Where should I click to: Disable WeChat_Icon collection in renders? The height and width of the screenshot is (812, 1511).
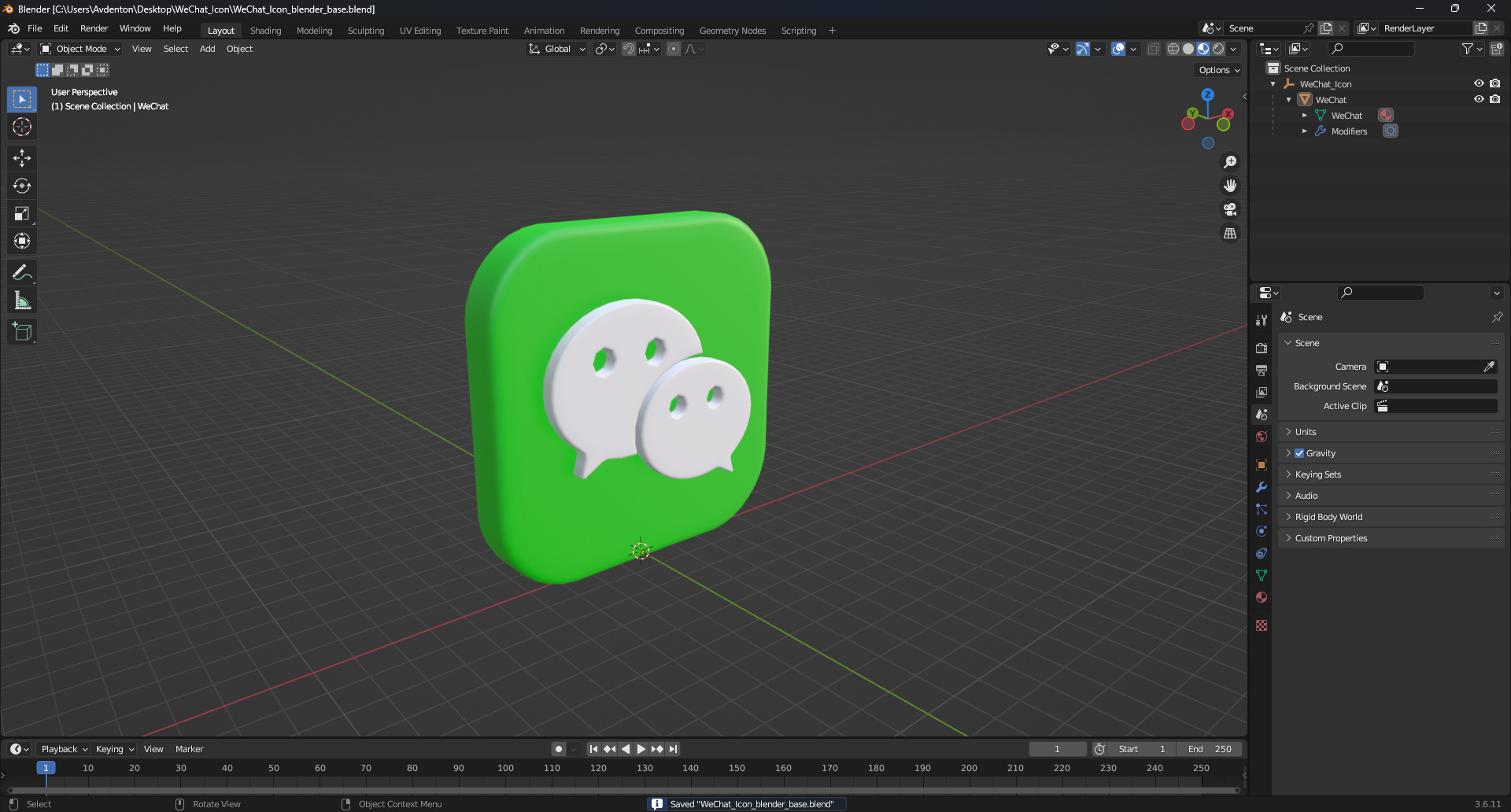[1494, 83]
